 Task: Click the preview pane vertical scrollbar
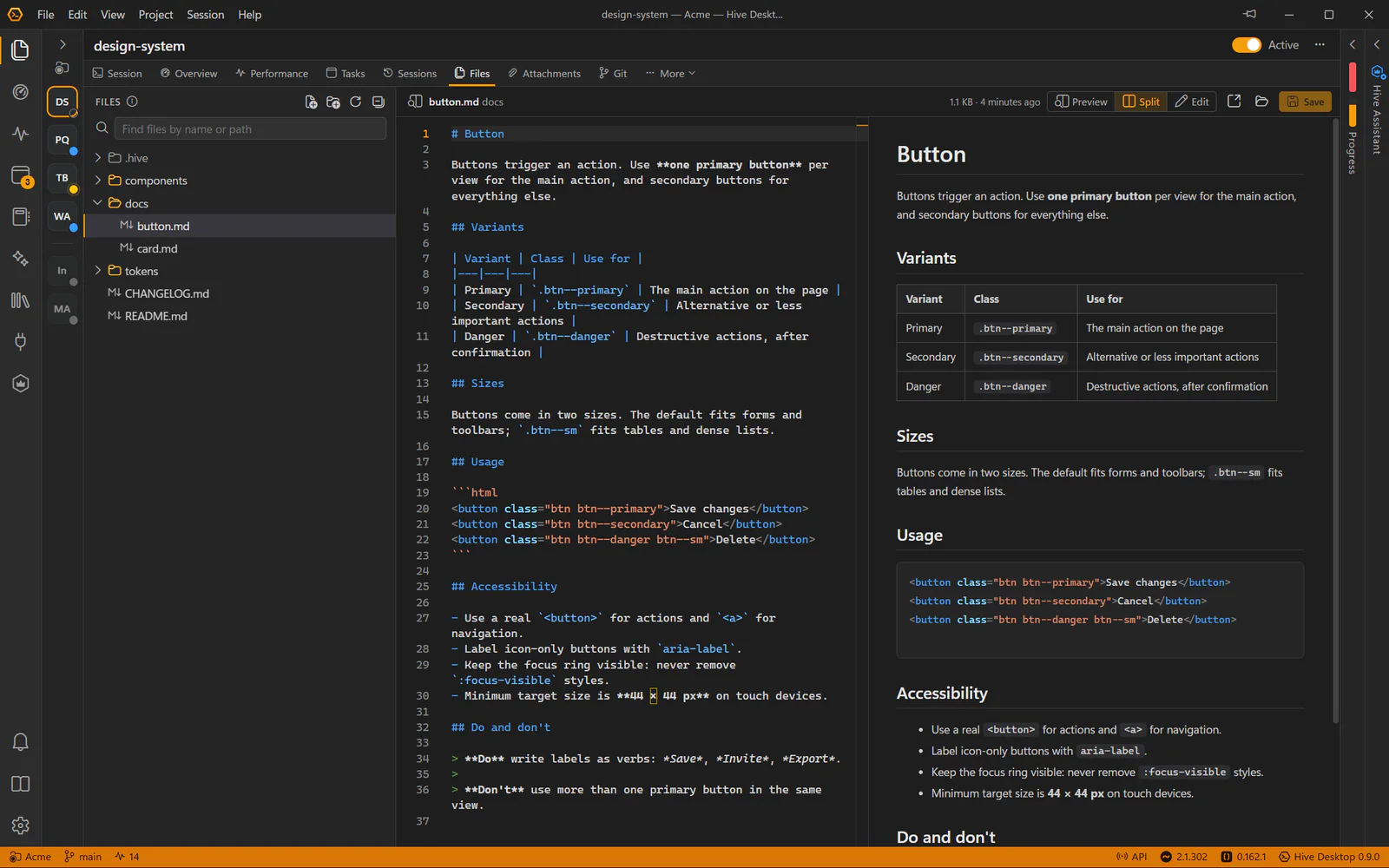coord(1335,421)
